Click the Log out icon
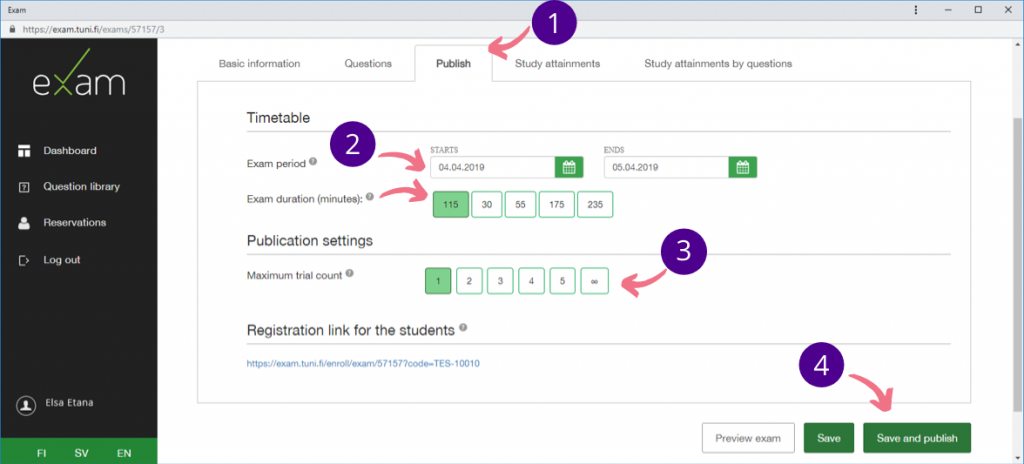 pos(24,260)
